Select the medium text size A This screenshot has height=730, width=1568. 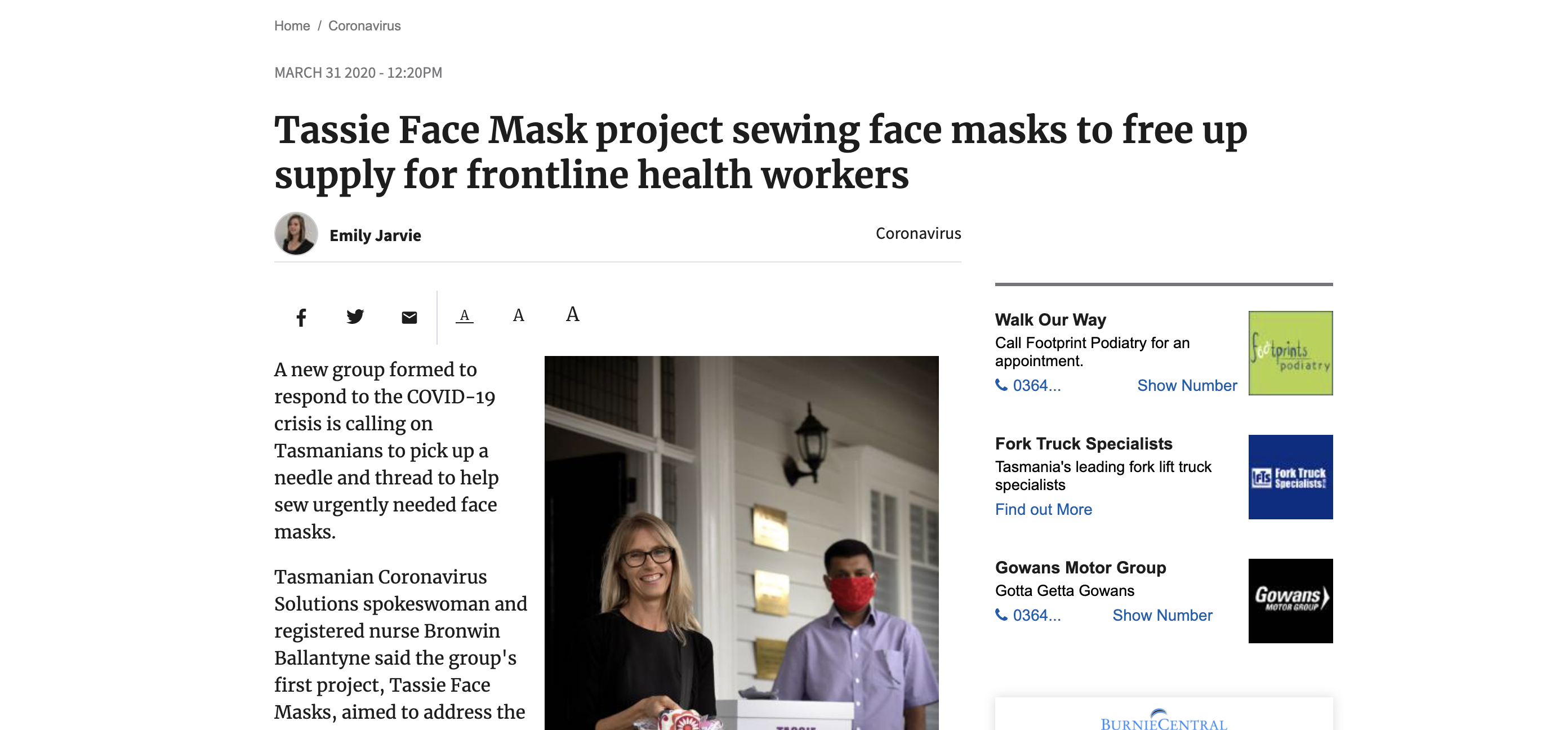[x=518, y=315]
